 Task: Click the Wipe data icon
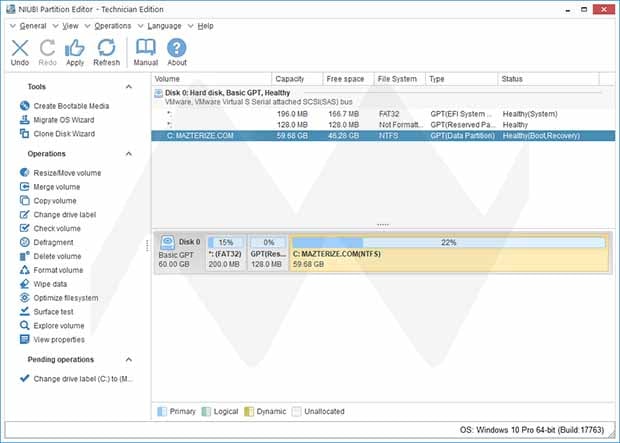[x=25, y=284]
